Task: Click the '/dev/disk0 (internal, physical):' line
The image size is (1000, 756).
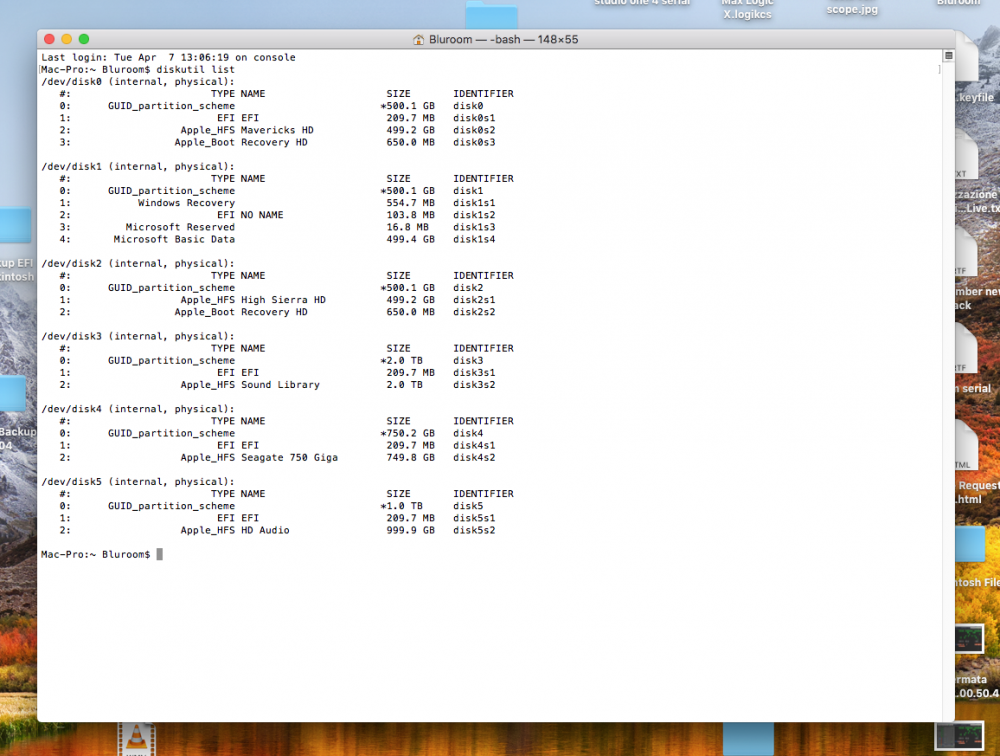Action: coord(138,82)
